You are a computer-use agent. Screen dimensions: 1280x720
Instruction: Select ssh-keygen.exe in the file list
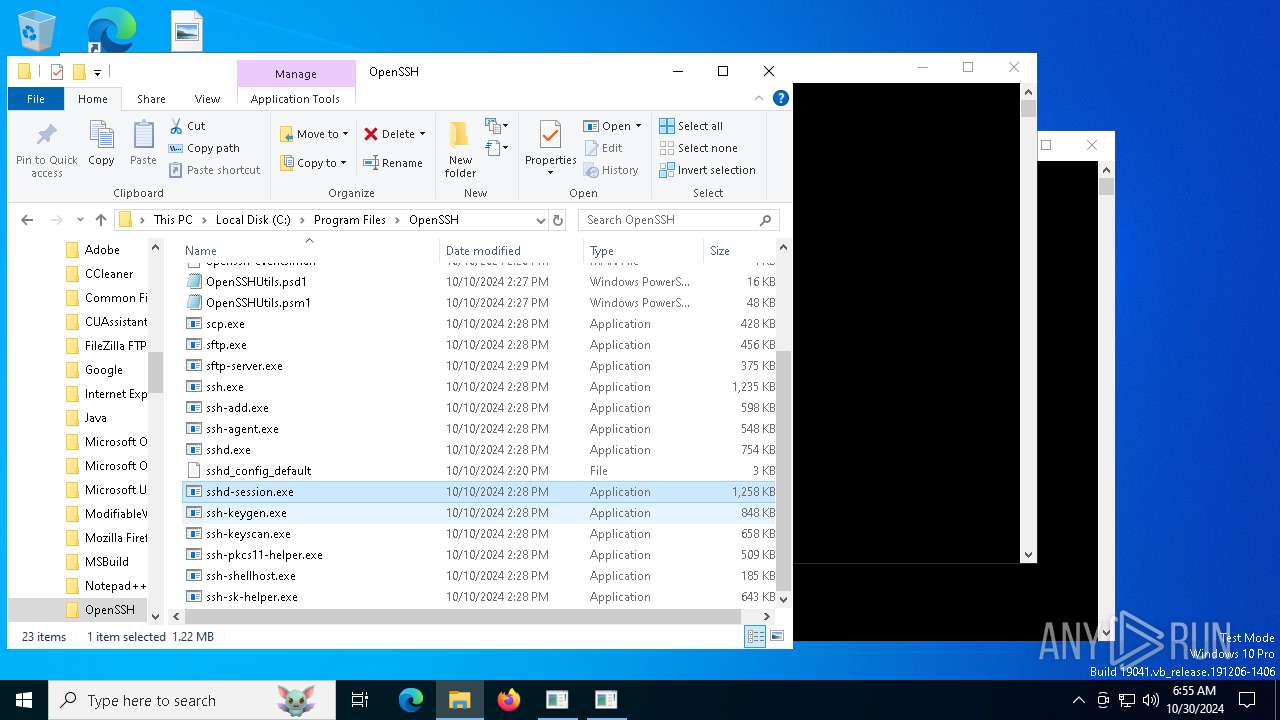click(x=479, y=513)
